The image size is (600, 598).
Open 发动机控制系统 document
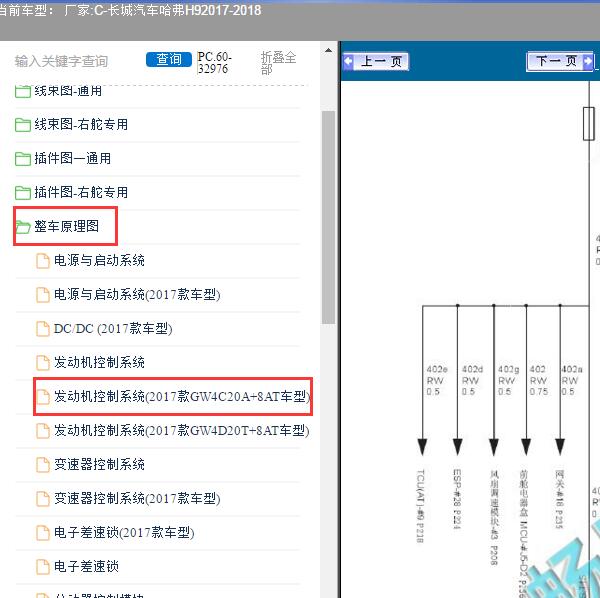click(x=99, y=362)
